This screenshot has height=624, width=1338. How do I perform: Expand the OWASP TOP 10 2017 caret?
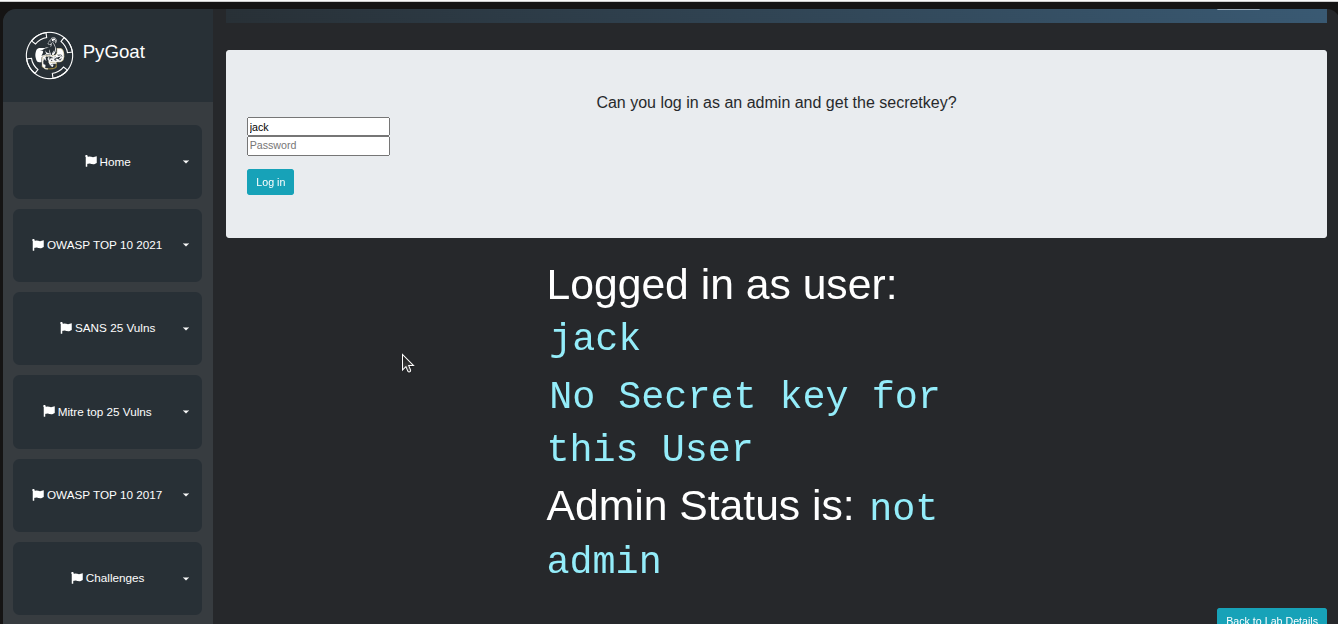tap(186, 495)
